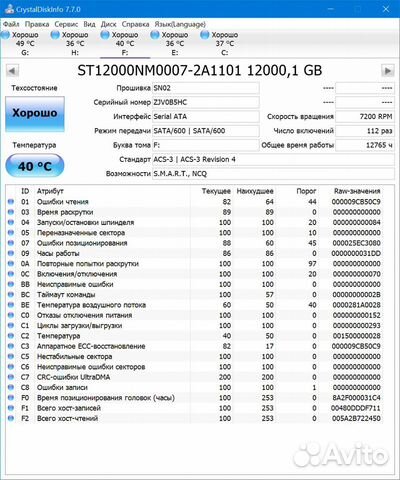Open the Сервис menu
Screen dimensions: 400x480
(66, 24)
